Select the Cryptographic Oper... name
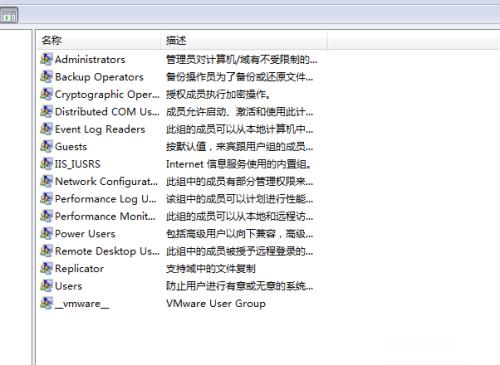The width and height of the screenshot is (500, 365). pos(107,95)
